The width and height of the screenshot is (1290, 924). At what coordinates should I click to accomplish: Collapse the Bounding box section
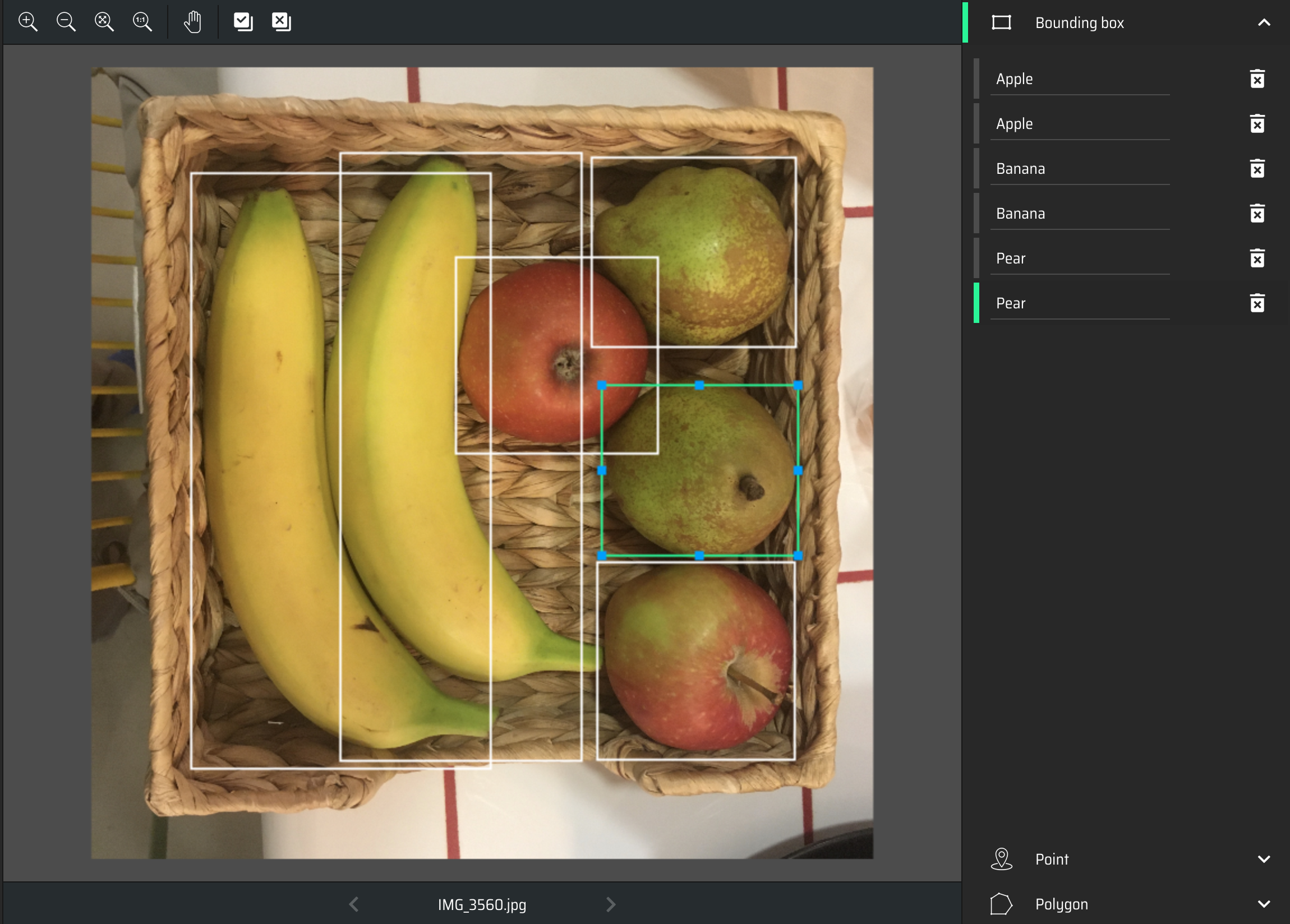coord(1263,23)
